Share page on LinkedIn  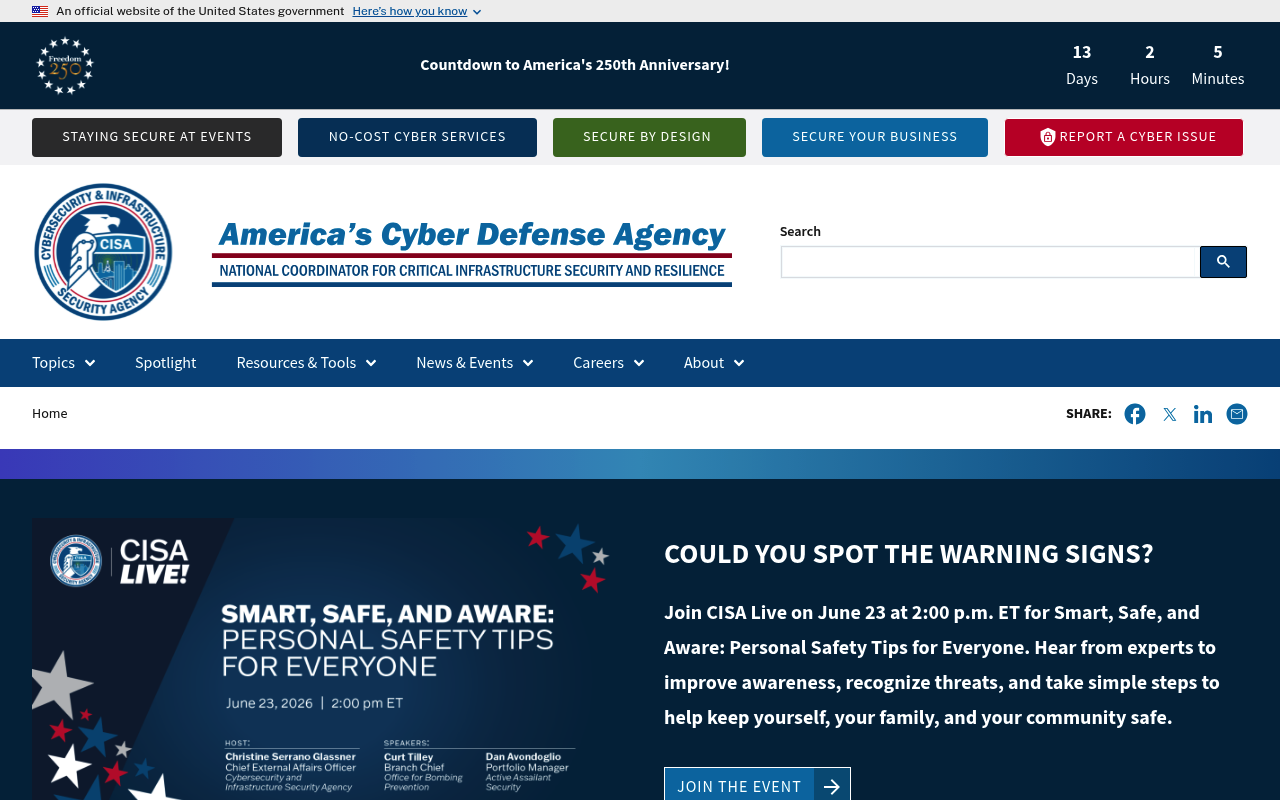[1203, 414]
